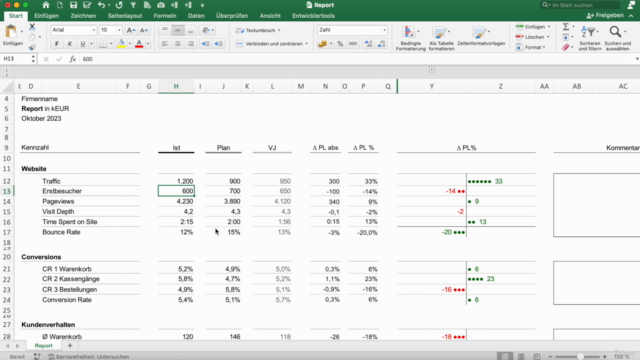
Task: Apply thousands separator 000 style
Action: (353, 44)
